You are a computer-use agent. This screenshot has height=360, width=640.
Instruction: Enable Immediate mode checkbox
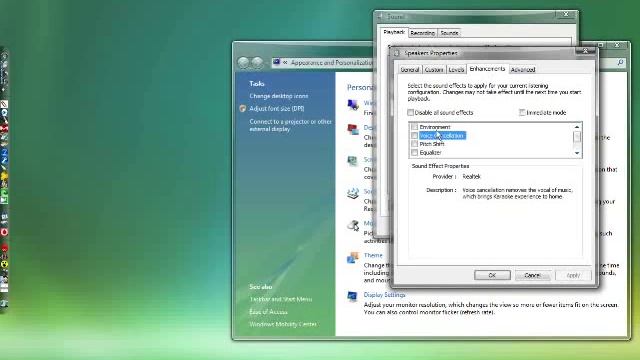coord(522,112)
